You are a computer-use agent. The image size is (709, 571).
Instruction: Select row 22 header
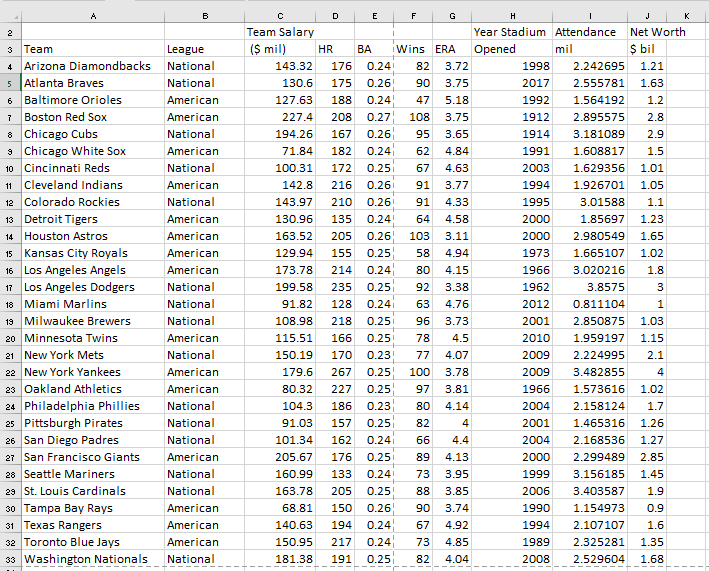pos(10,373)
